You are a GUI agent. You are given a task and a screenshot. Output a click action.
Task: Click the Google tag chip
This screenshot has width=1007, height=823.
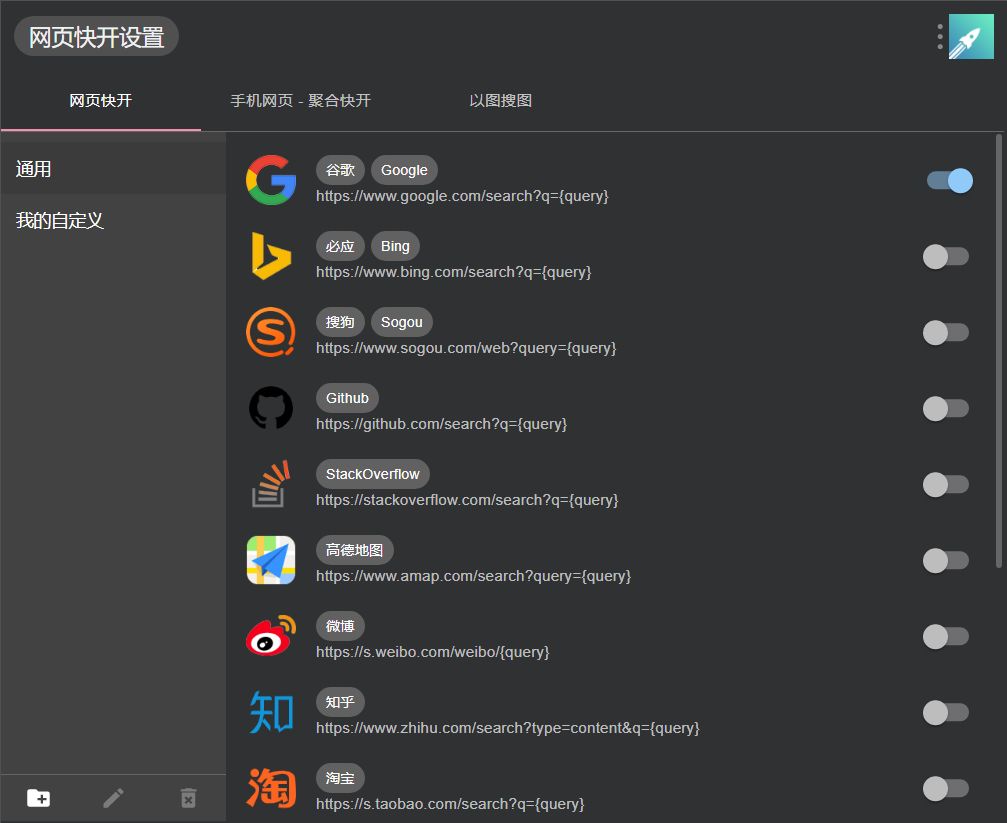coord(404,170)
